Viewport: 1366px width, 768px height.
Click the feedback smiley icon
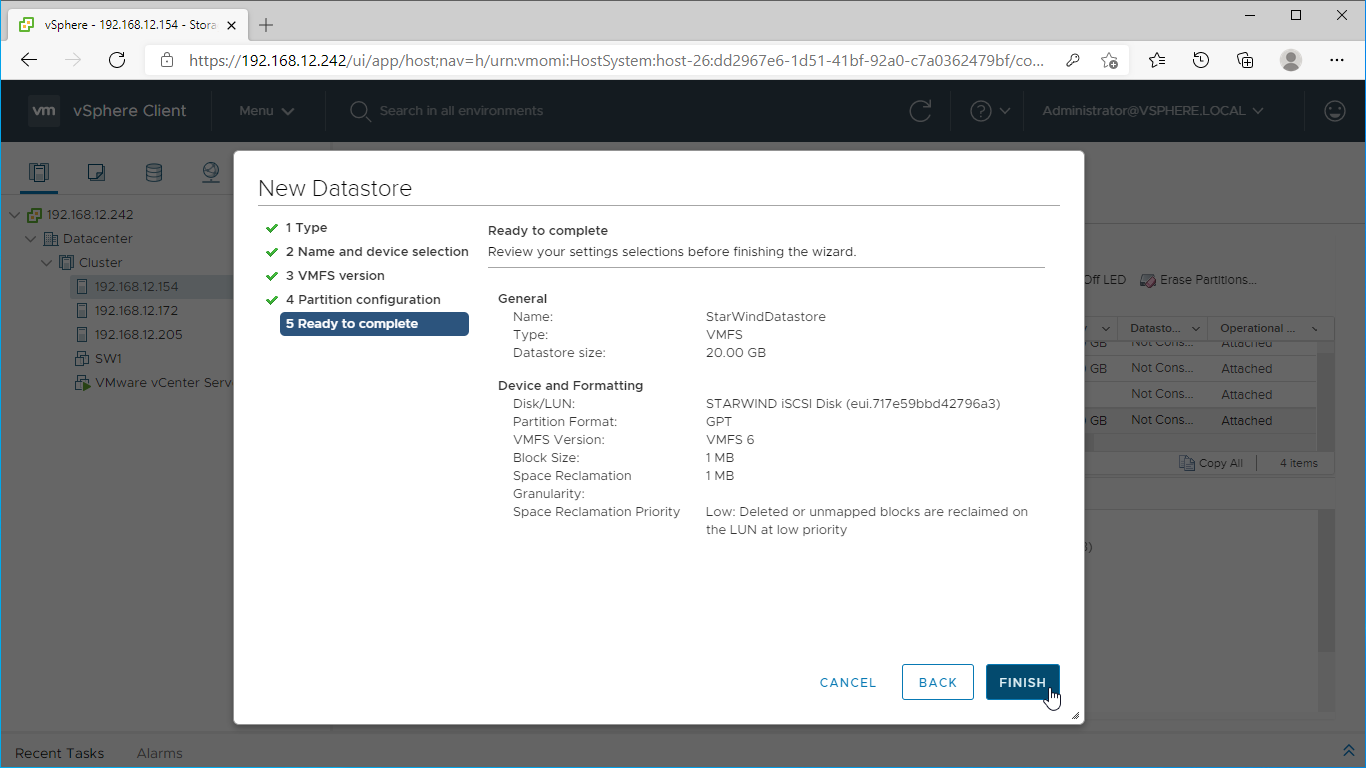1335,111
